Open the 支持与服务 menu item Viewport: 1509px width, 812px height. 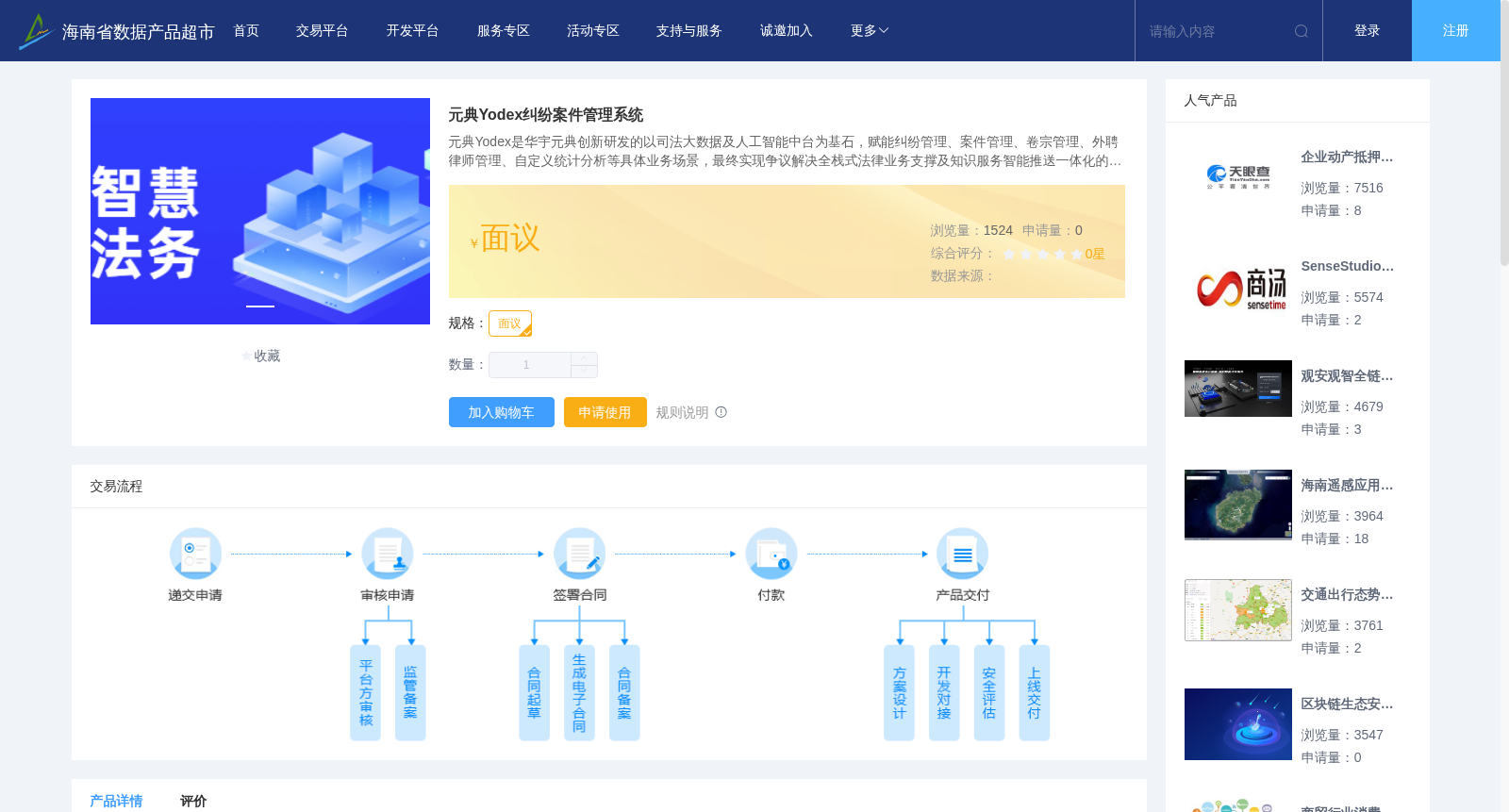(x=689, y=31)
